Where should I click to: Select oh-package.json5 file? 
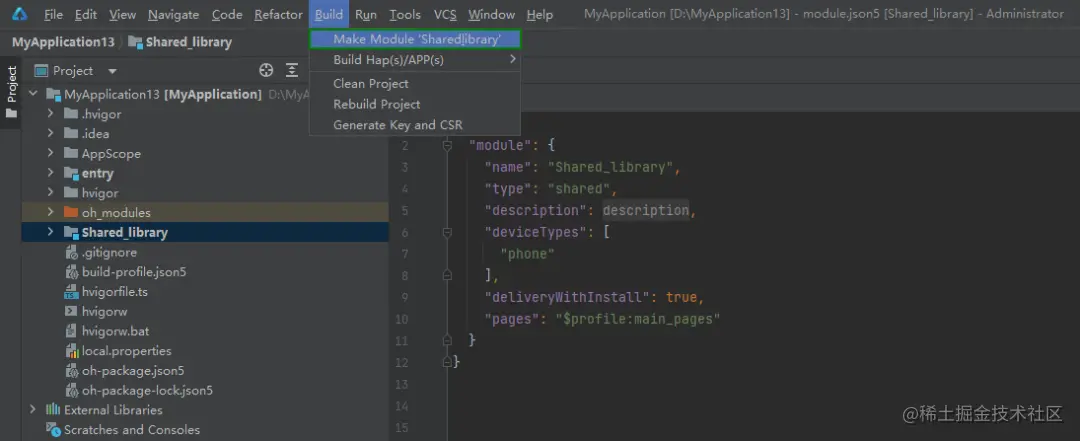[205, 371]
